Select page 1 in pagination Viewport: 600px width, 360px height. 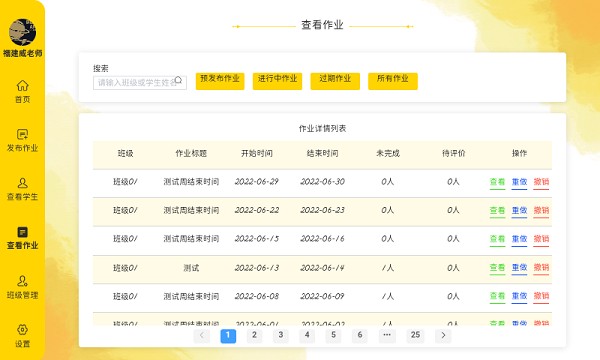click(x=228, y=336)
